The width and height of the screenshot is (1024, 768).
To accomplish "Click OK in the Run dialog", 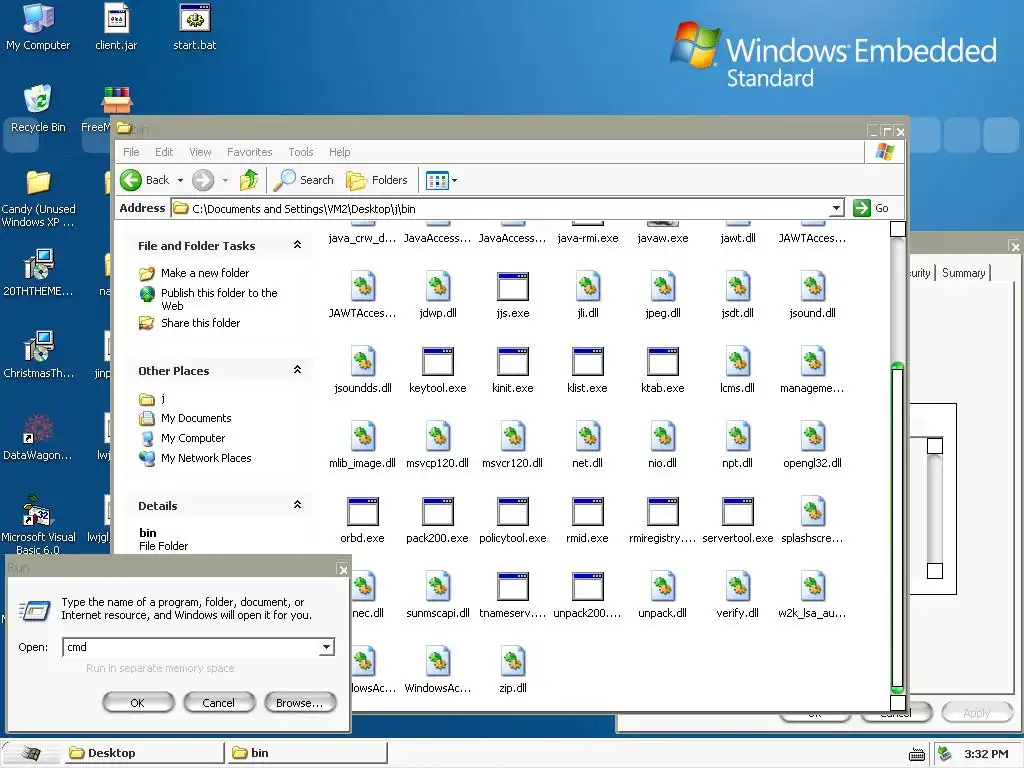I will coord(138,703).
